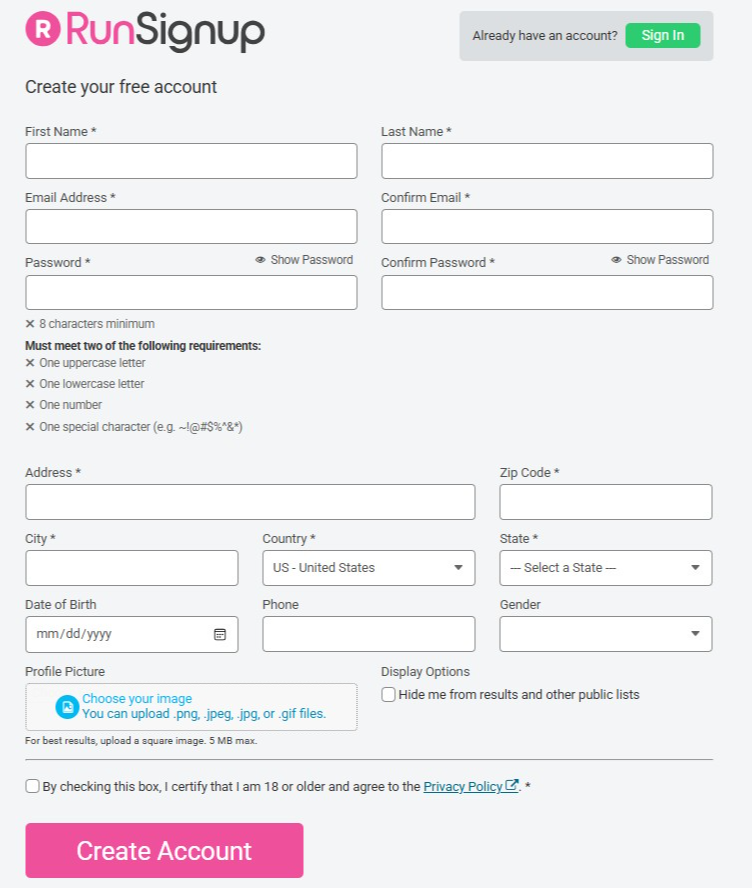Focus the Phone number field
This screenshot has width=753, height=888.
point(369,634)
